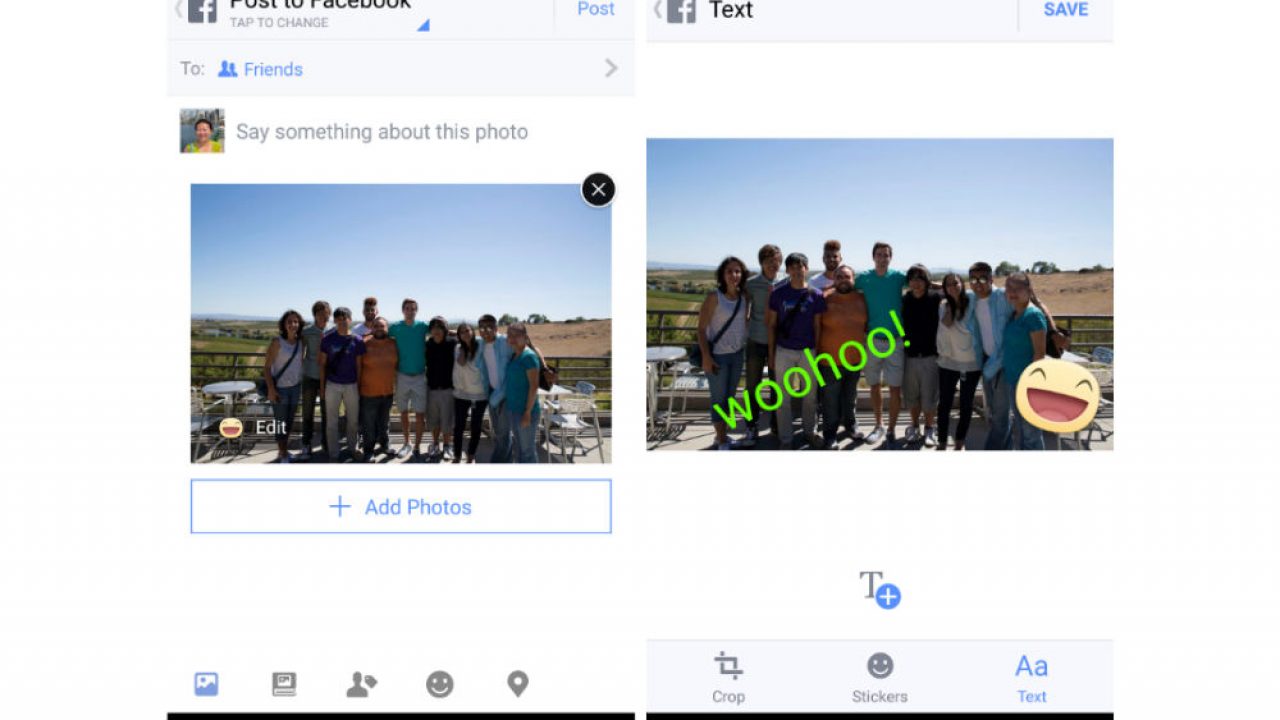Expand the Friends audience chevron
Viewport: 1280px width, 720px height.
(x=611, y=68)
